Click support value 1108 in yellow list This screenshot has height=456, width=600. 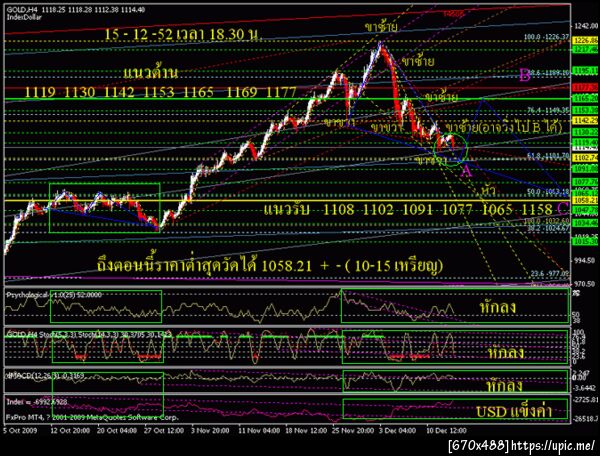(x=339, y=209)
